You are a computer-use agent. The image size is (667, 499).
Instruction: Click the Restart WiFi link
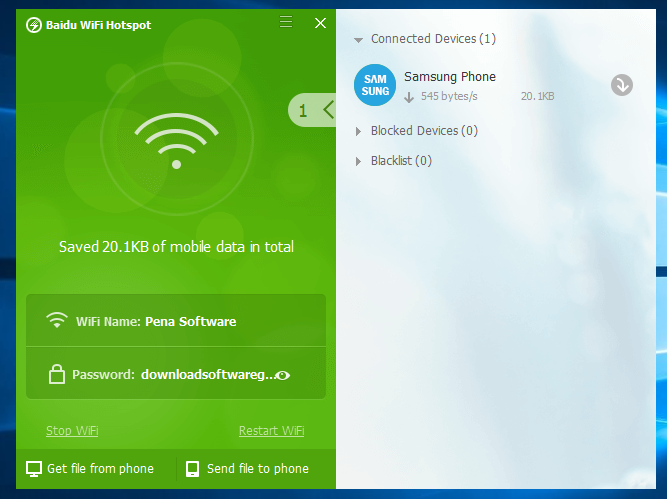click(271, 431)
